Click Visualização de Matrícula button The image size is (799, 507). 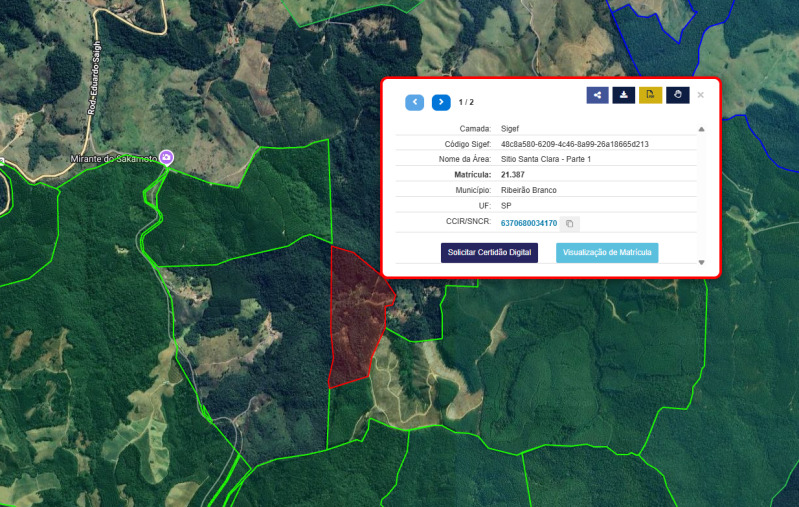(x=607, y=253)
